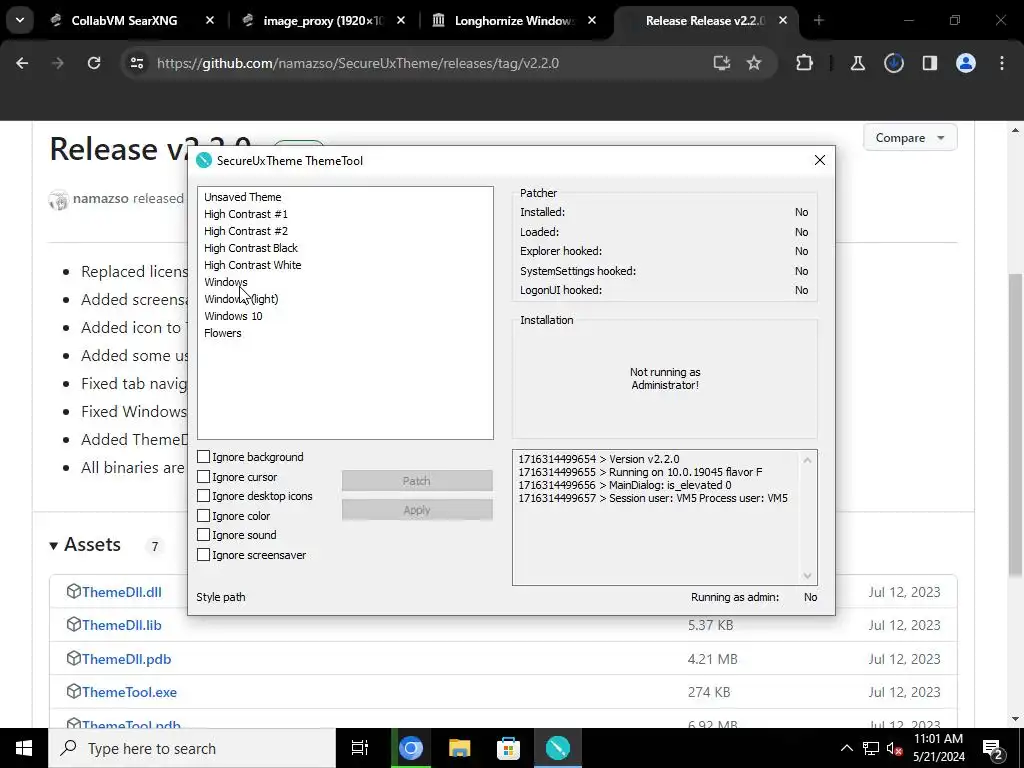Bookmark this page with the star icon
1024x768 pixels.
coord(754,63)
